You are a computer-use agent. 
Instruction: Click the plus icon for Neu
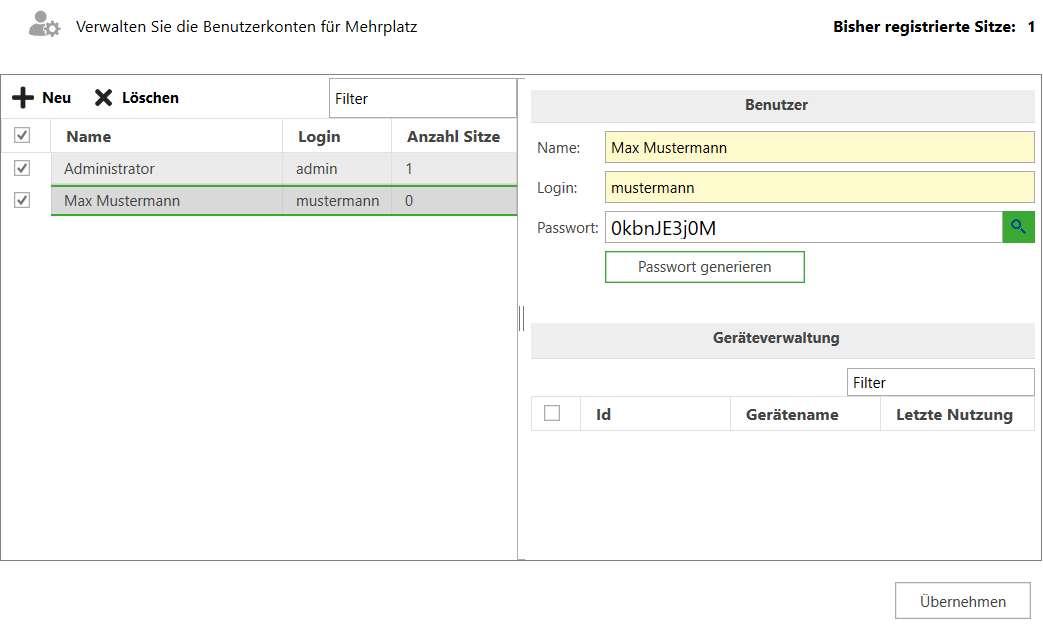coord(23,98)
